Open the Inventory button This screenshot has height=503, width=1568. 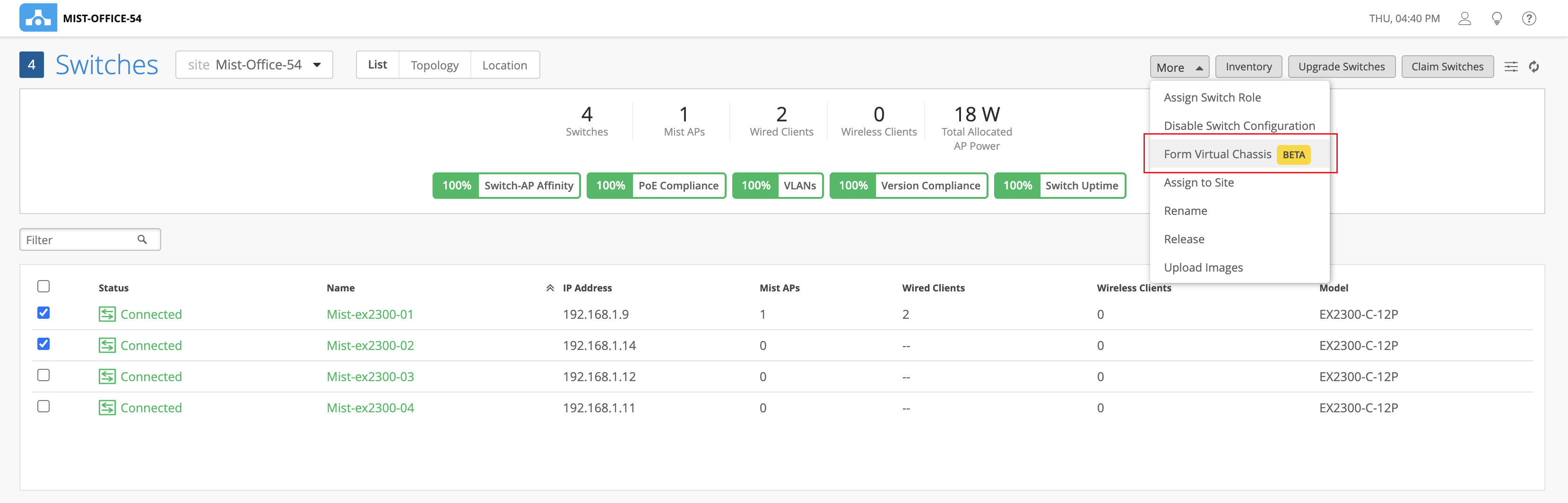pyautogui.click(x=1248, y=67)
